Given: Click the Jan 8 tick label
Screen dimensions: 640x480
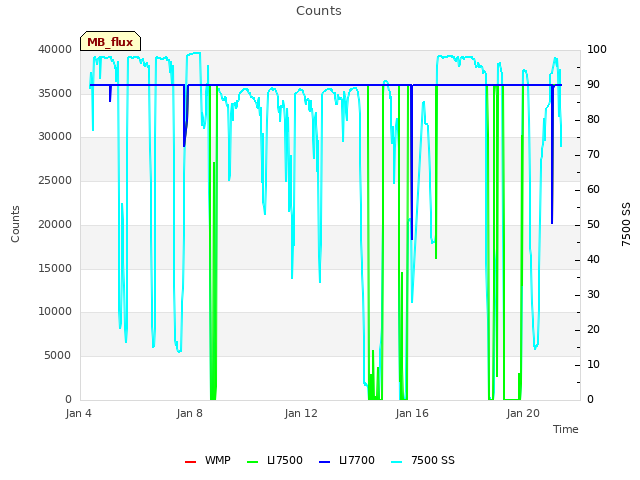Looking at the screenshot, I should pyautogui.click(x=189, y=413).
